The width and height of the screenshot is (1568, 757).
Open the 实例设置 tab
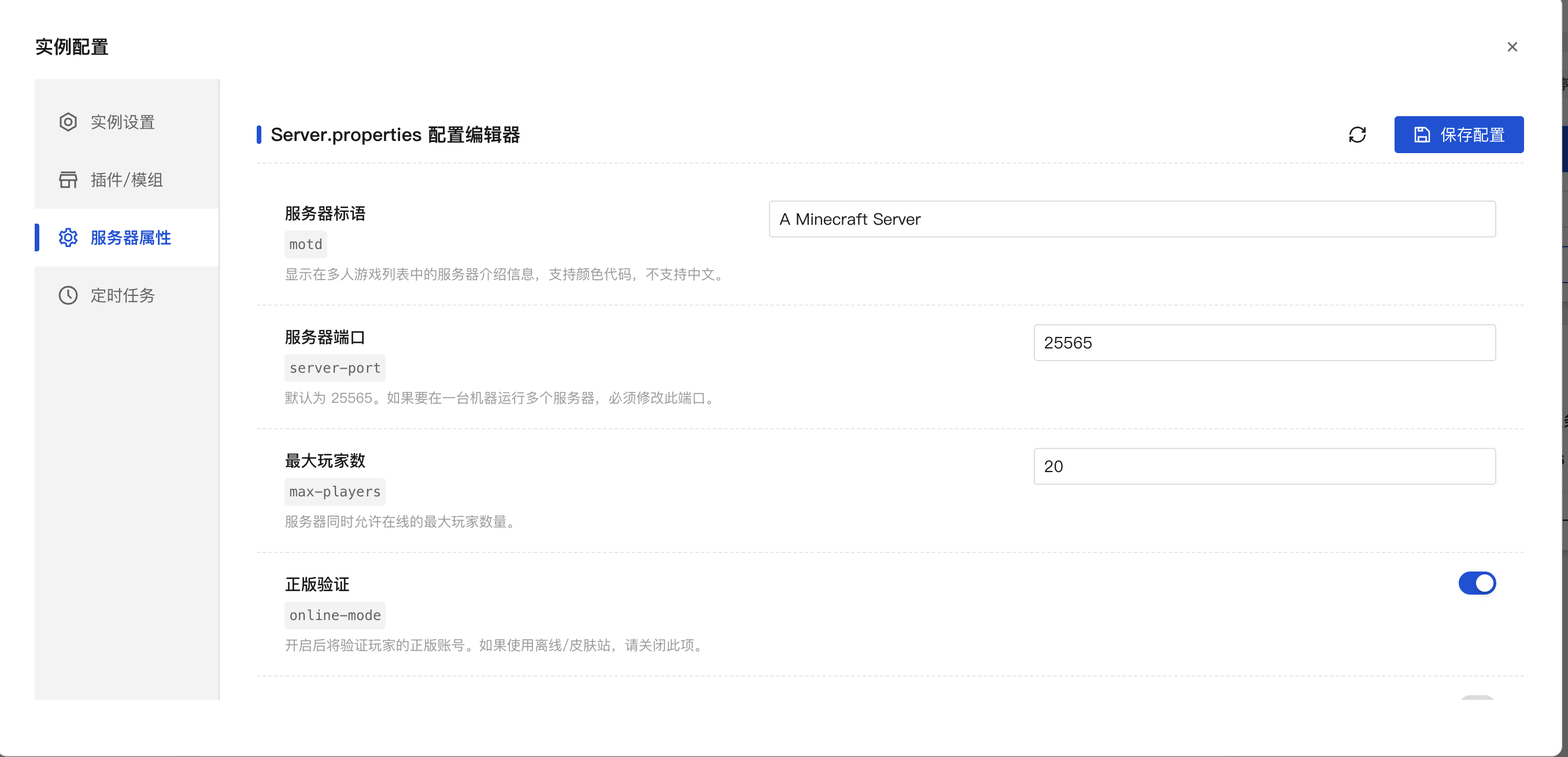tap(123, 122)
